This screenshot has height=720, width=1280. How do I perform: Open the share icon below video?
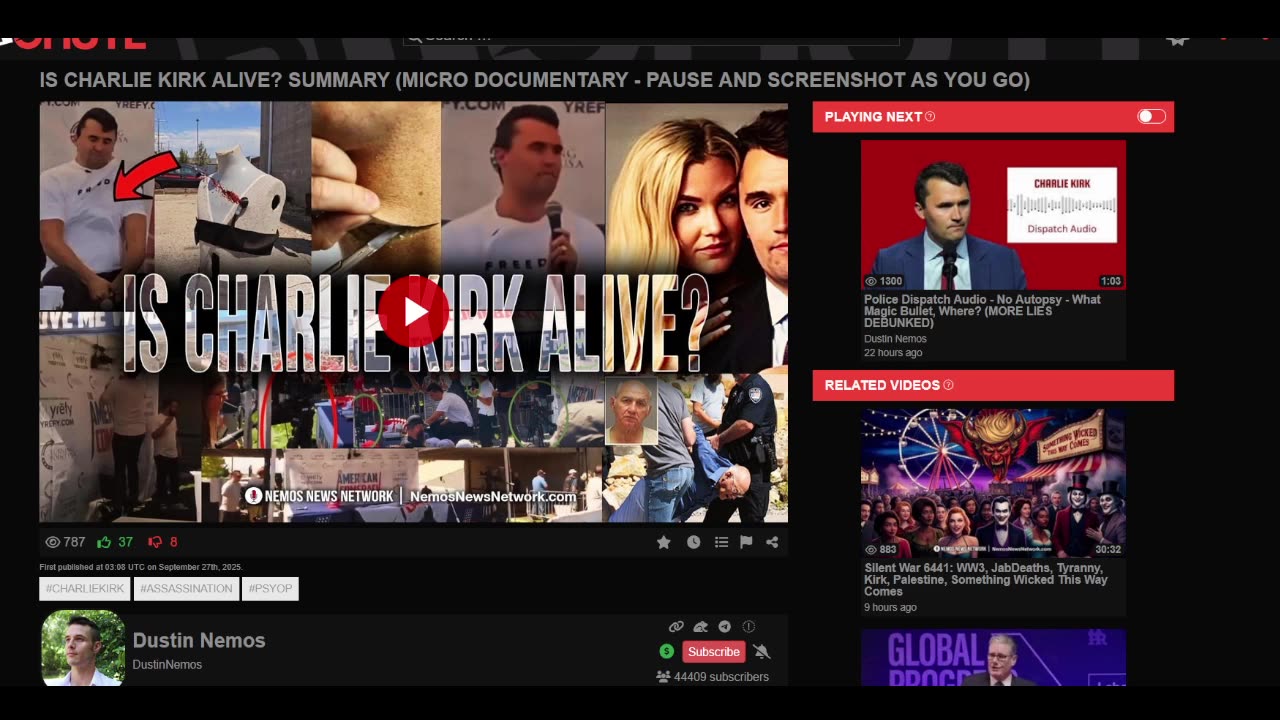[x=772, y=542]
